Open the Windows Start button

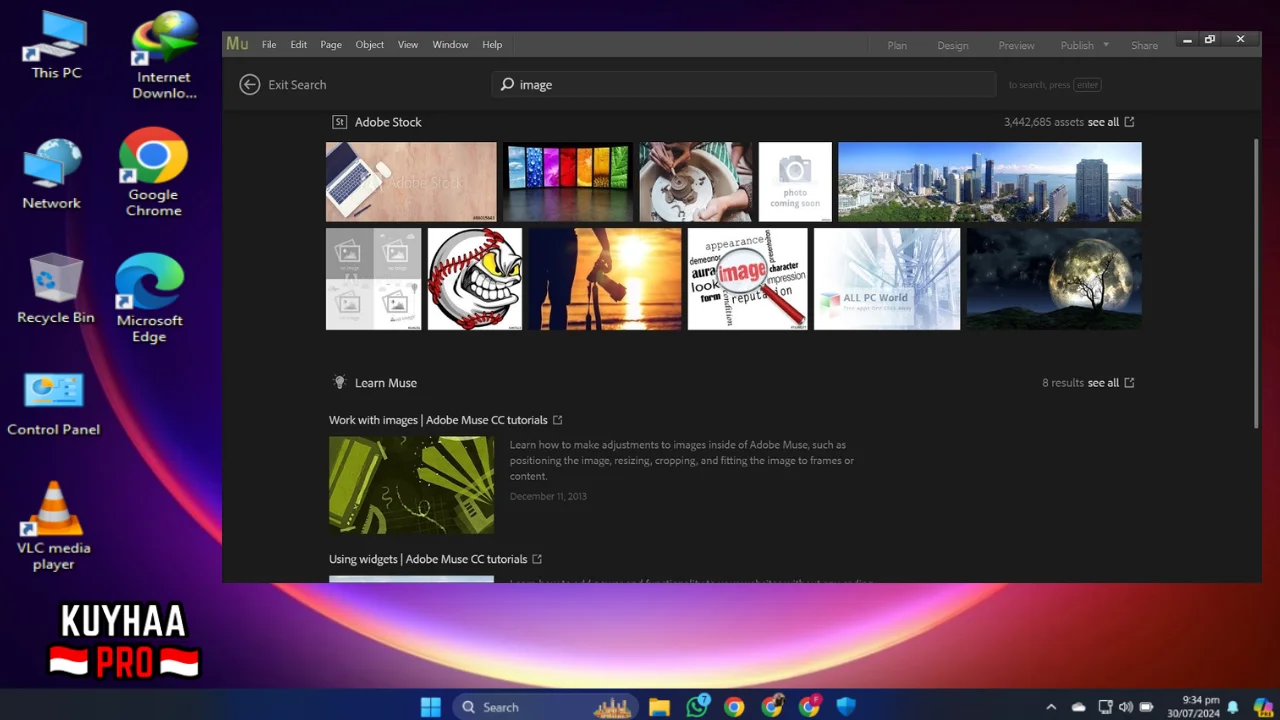point(431,707)
